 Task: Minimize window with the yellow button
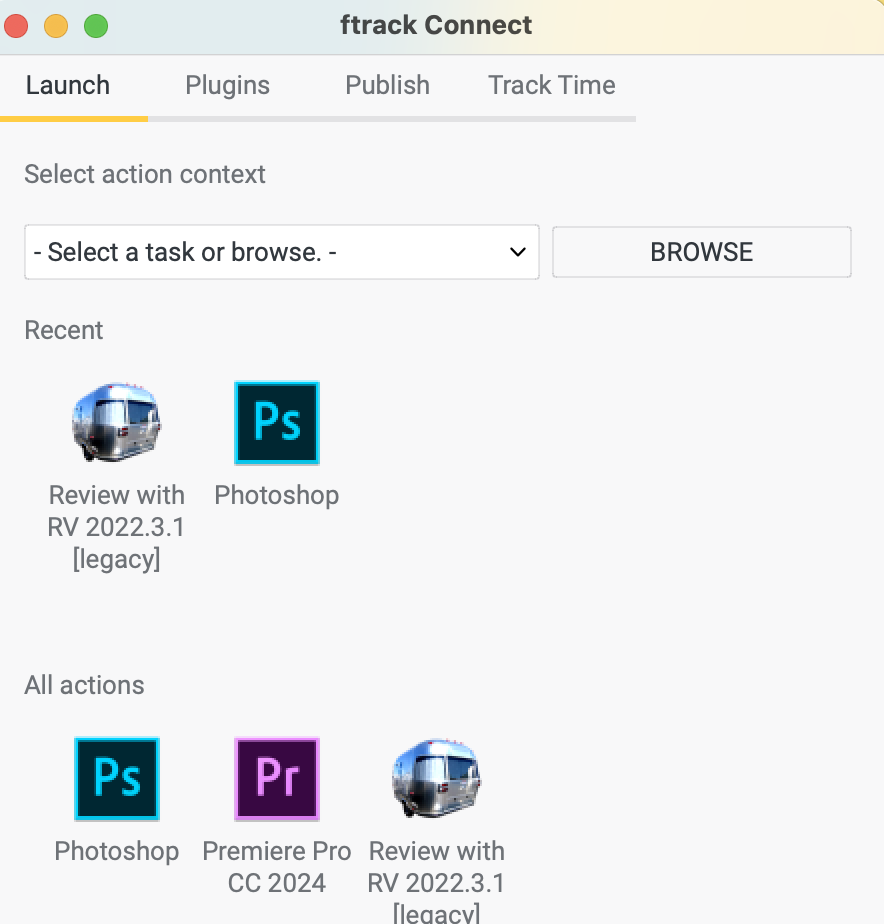coord(56,26)
